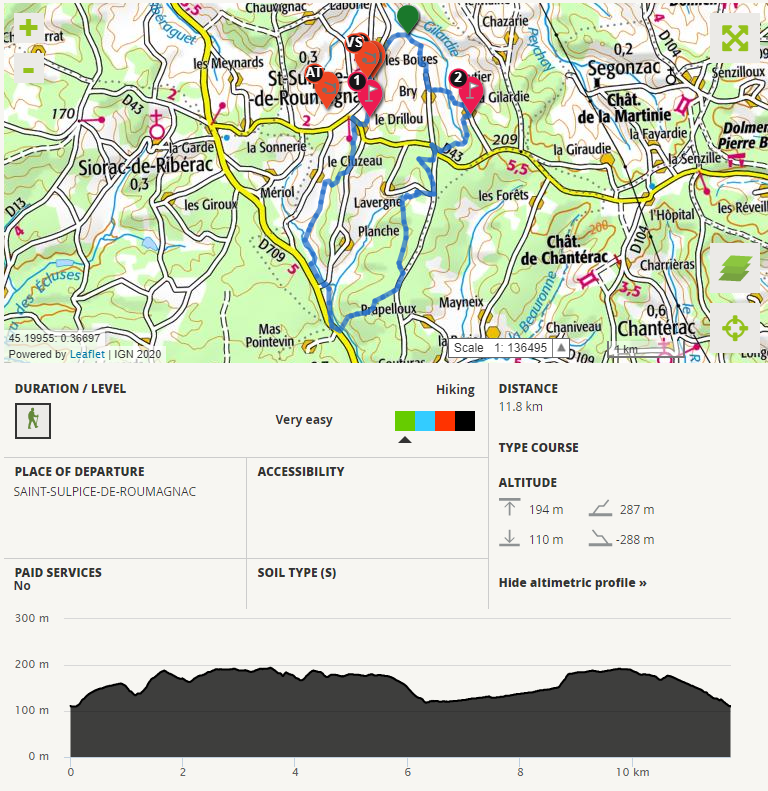
Task: Click the orange marker labeled VS
Action: (x=368, y=55)
